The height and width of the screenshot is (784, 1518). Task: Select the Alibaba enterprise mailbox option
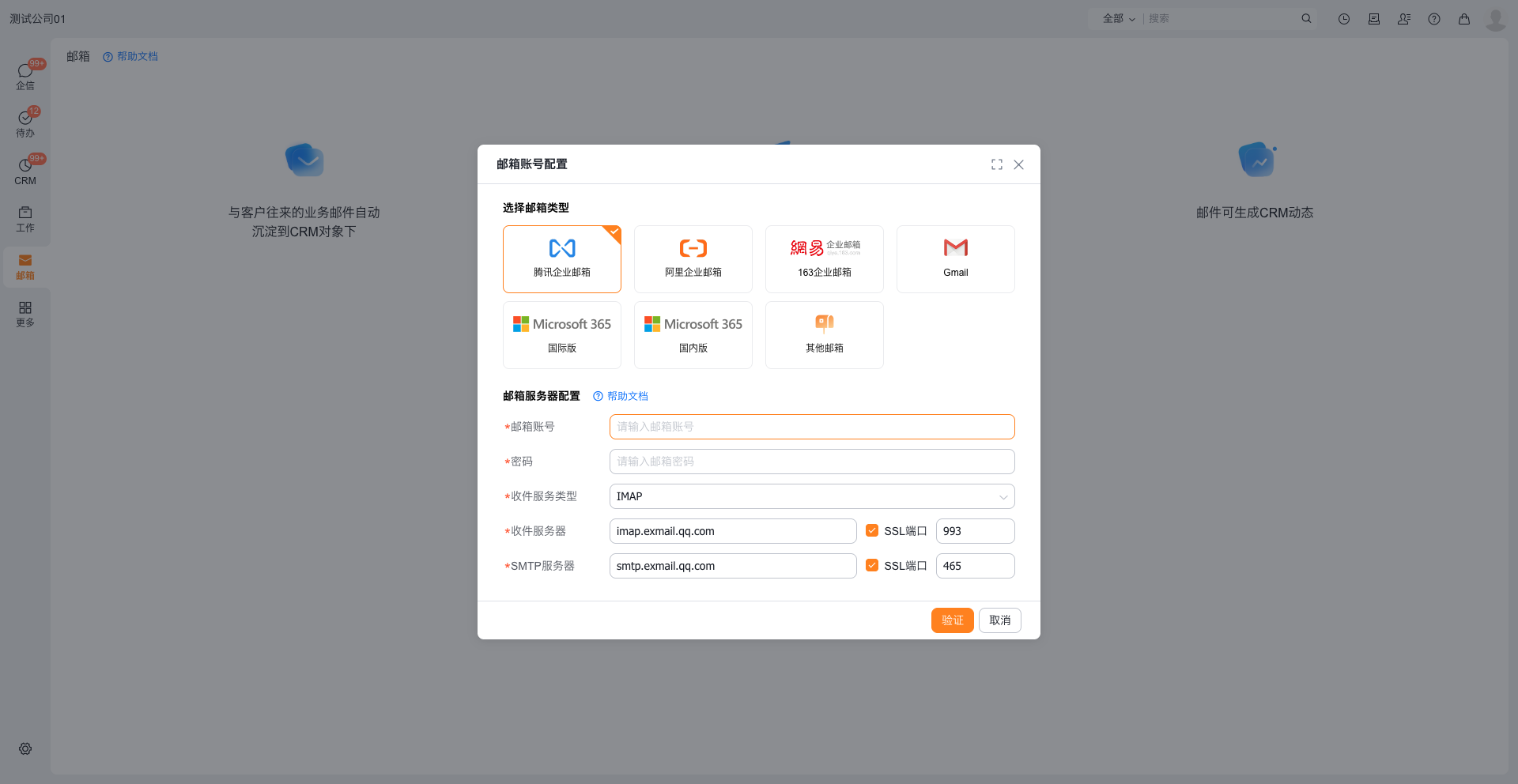tap(693, 259)
